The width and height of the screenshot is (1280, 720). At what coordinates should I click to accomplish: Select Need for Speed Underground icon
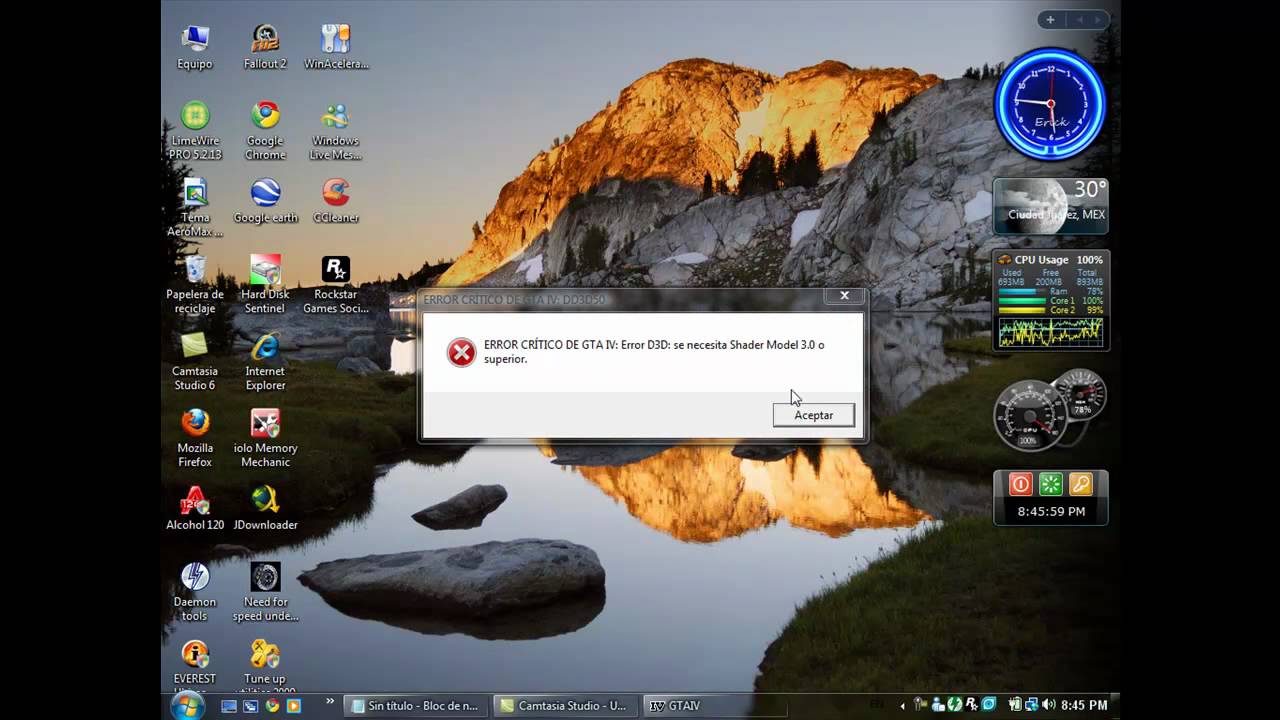(265, 593)
